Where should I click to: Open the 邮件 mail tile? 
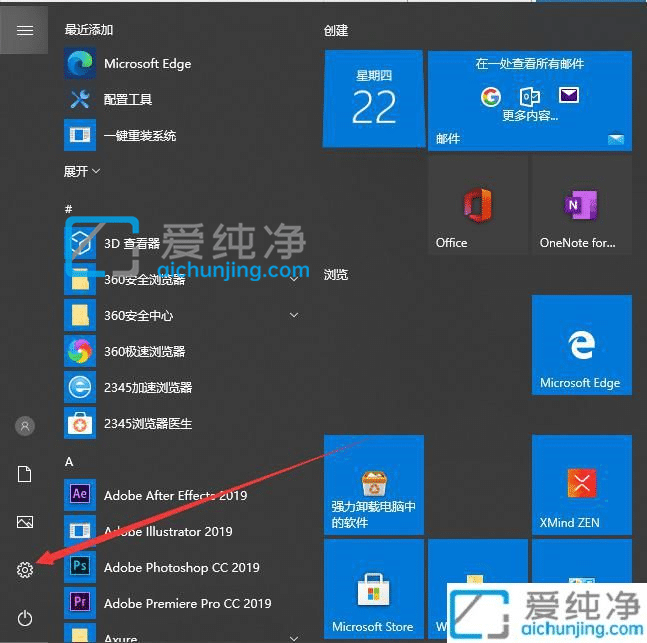(530, 100)
